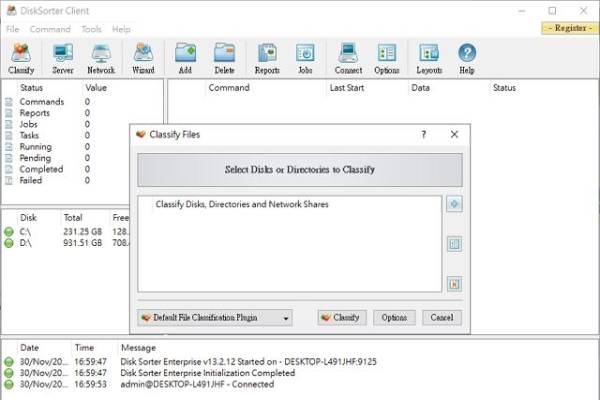
Task: Open Options in the main toolbar
Action: 386,58
